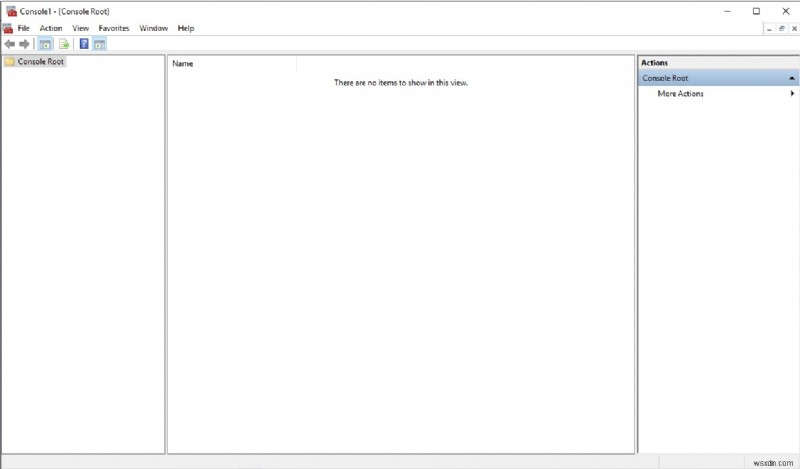Open the View menu

(81, 29)
